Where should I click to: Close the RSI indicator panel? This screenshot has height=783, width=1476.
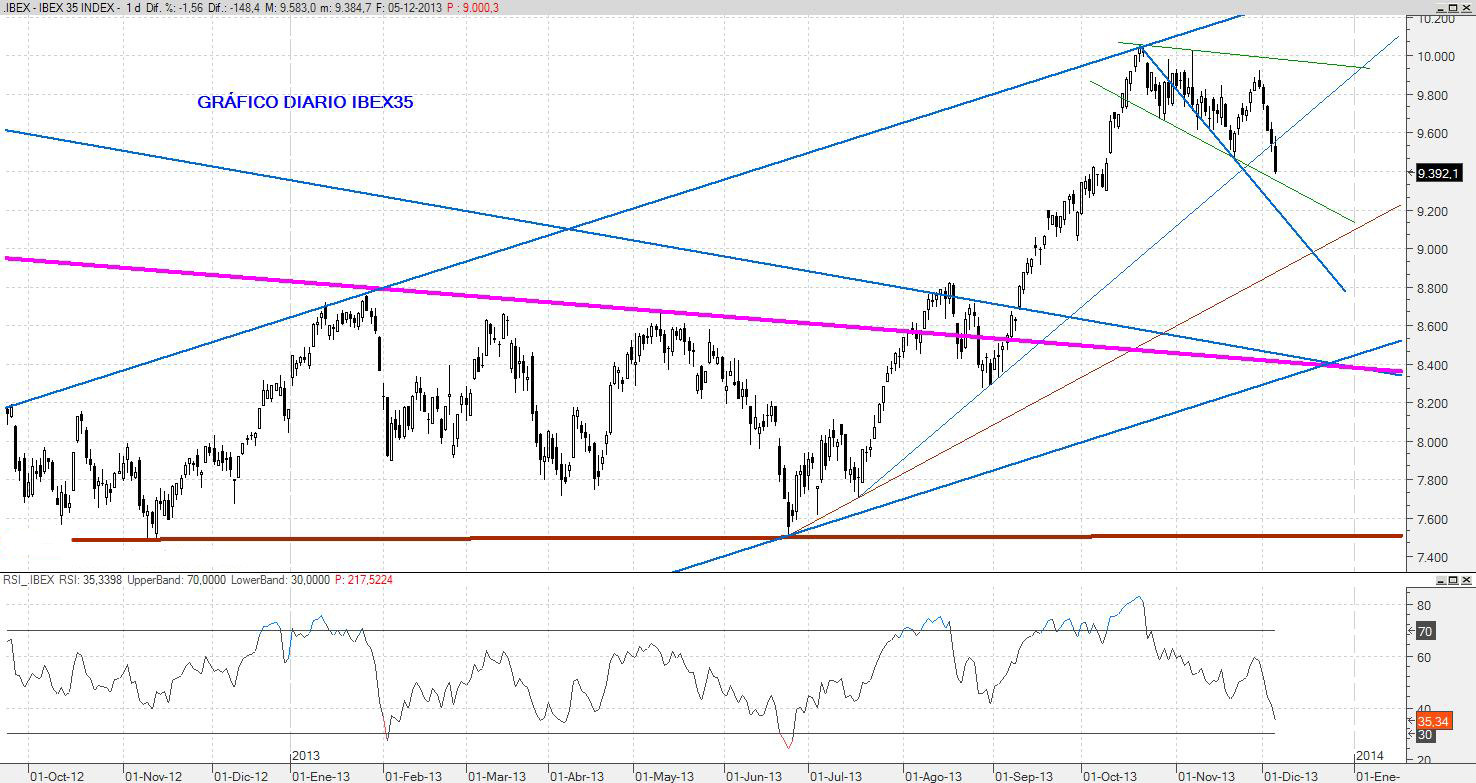(x=1466, y=580)
